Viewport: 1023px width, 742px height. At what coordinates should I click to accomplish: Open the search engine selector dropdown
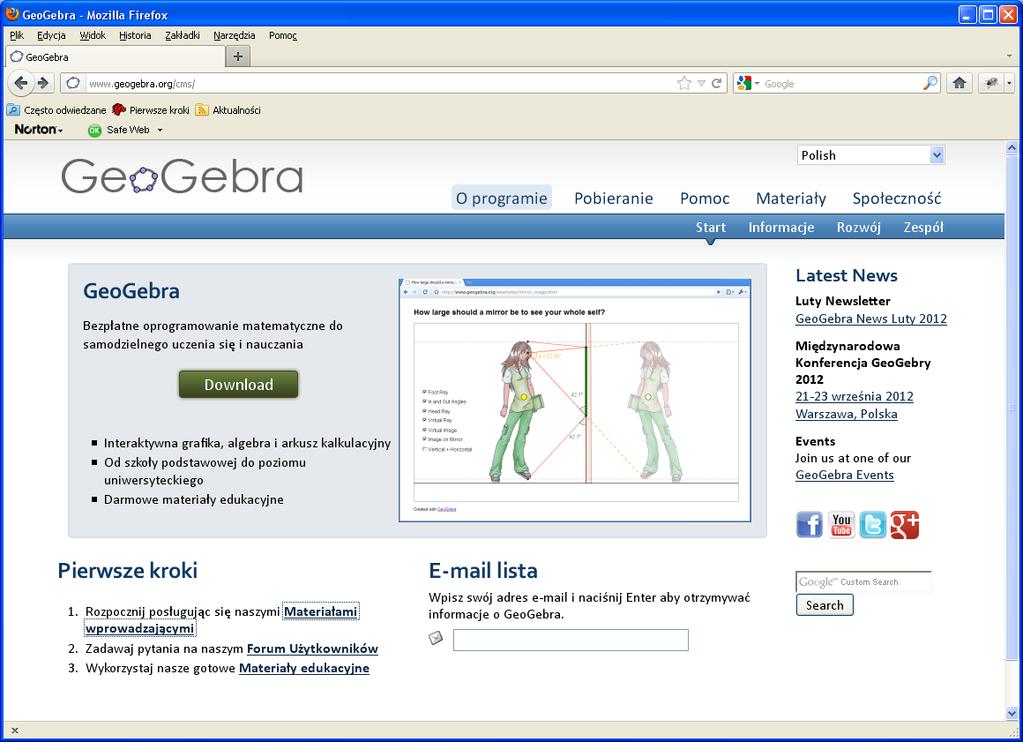(757, 84)
